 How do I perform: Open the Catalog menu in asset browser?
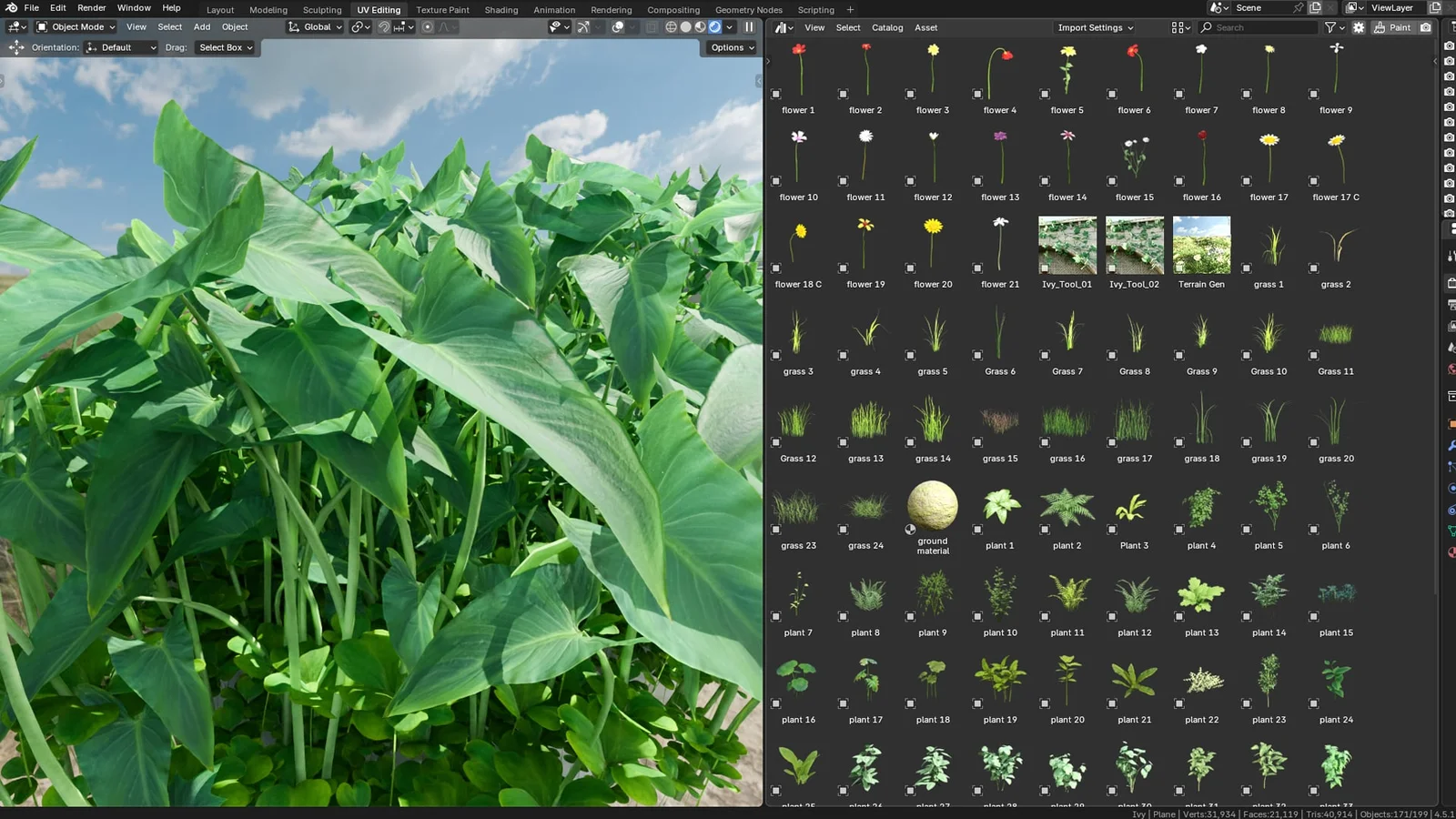point(886,27)
